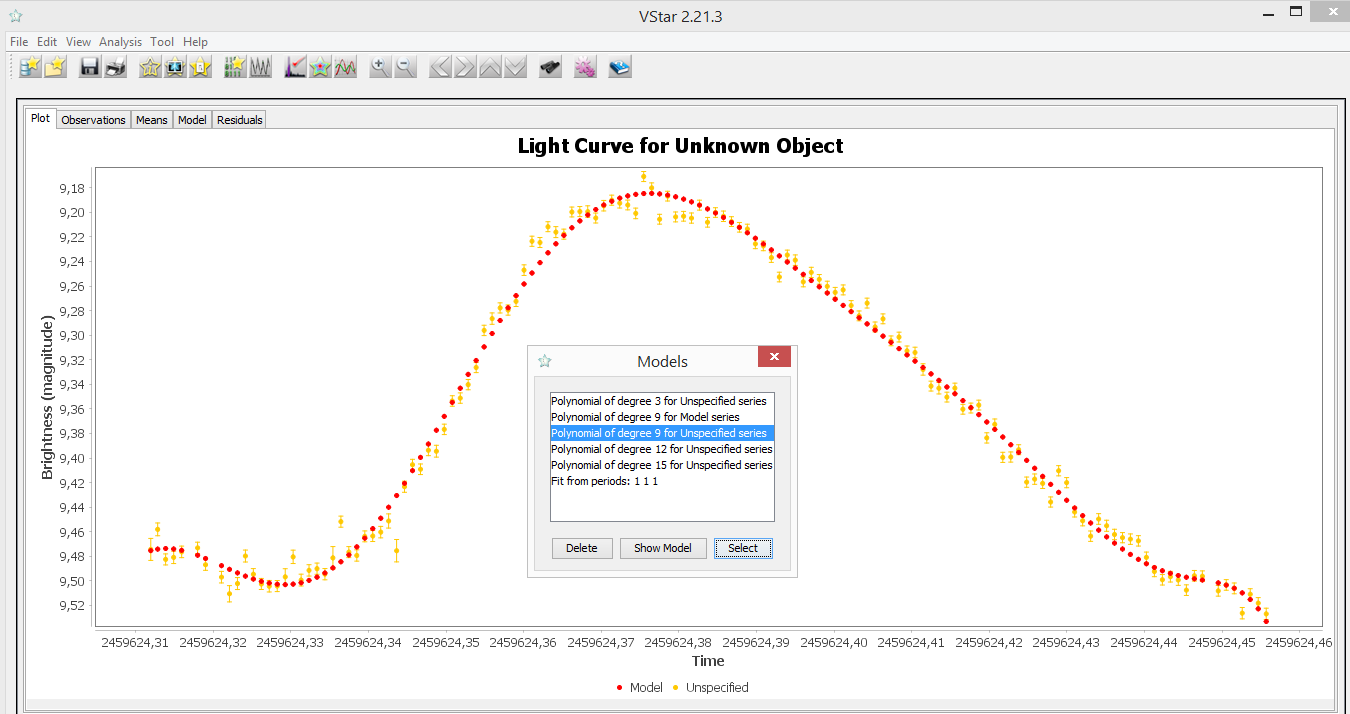Click Select button in Models dialog
The image size is (1350, 714).
(743, 548)
